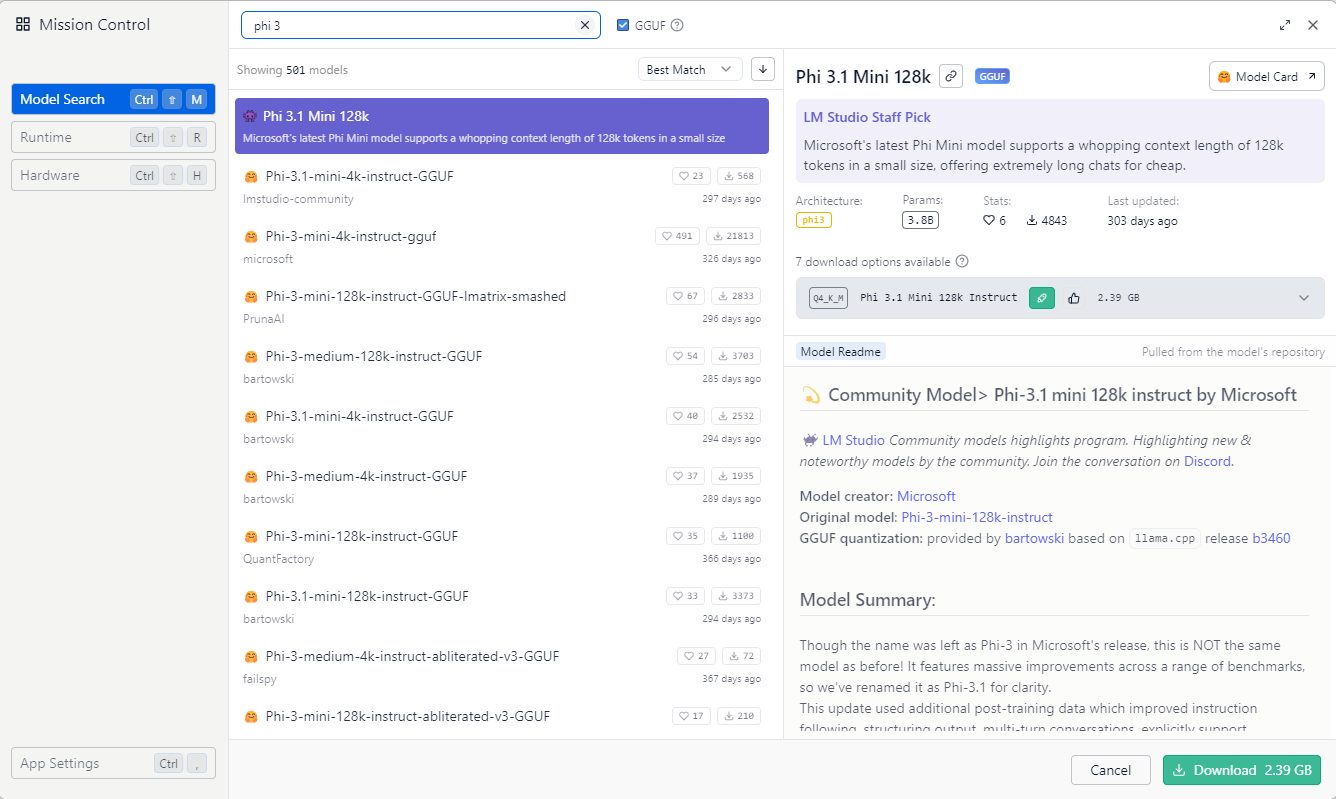The image size is (1336, 799).
Task: Reverse sort order with arrow button
Action: pyautogui.click(x=763, y=69)
